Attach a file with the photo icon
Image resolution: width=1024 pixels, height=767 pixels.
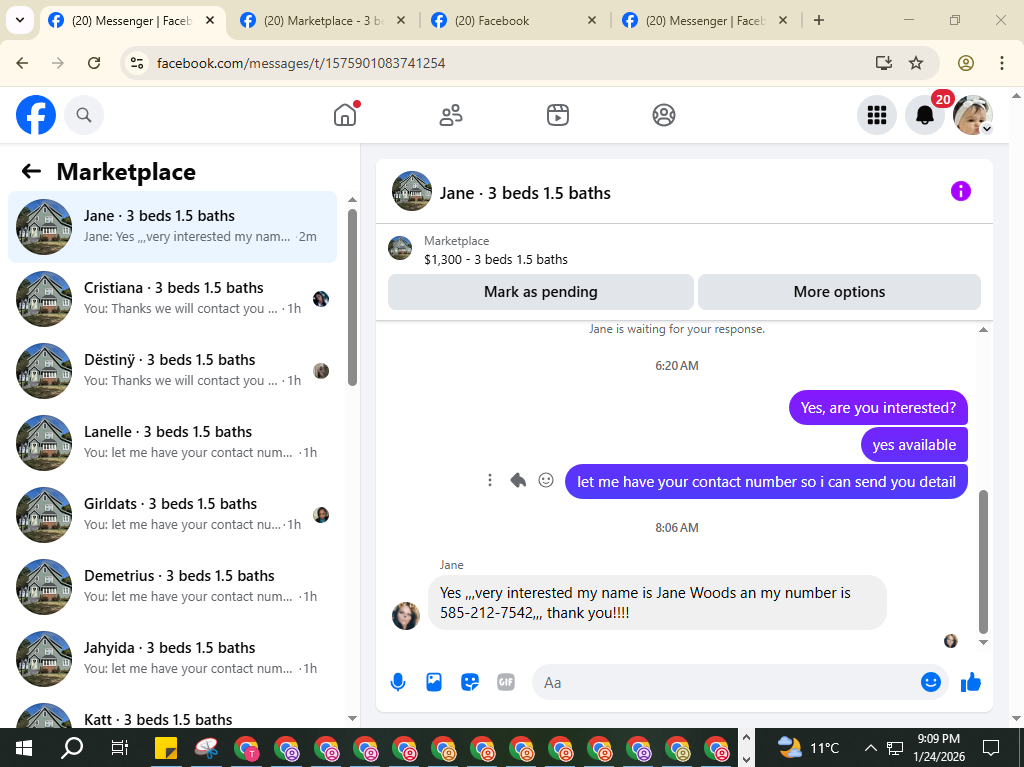[434, 682]
